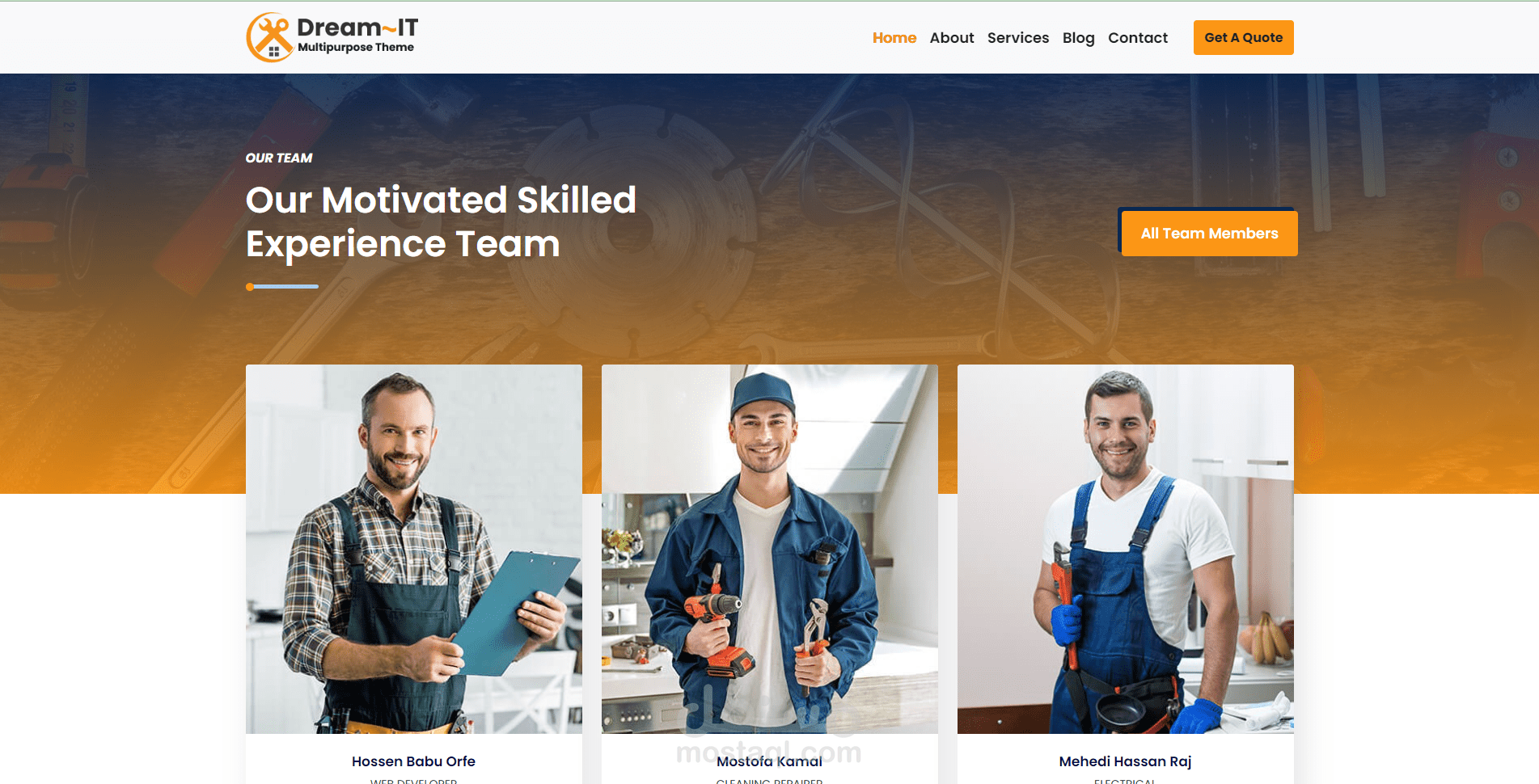
Task: Open Hossen Babu Orfe's photo
Action: [x=414, y=549]
